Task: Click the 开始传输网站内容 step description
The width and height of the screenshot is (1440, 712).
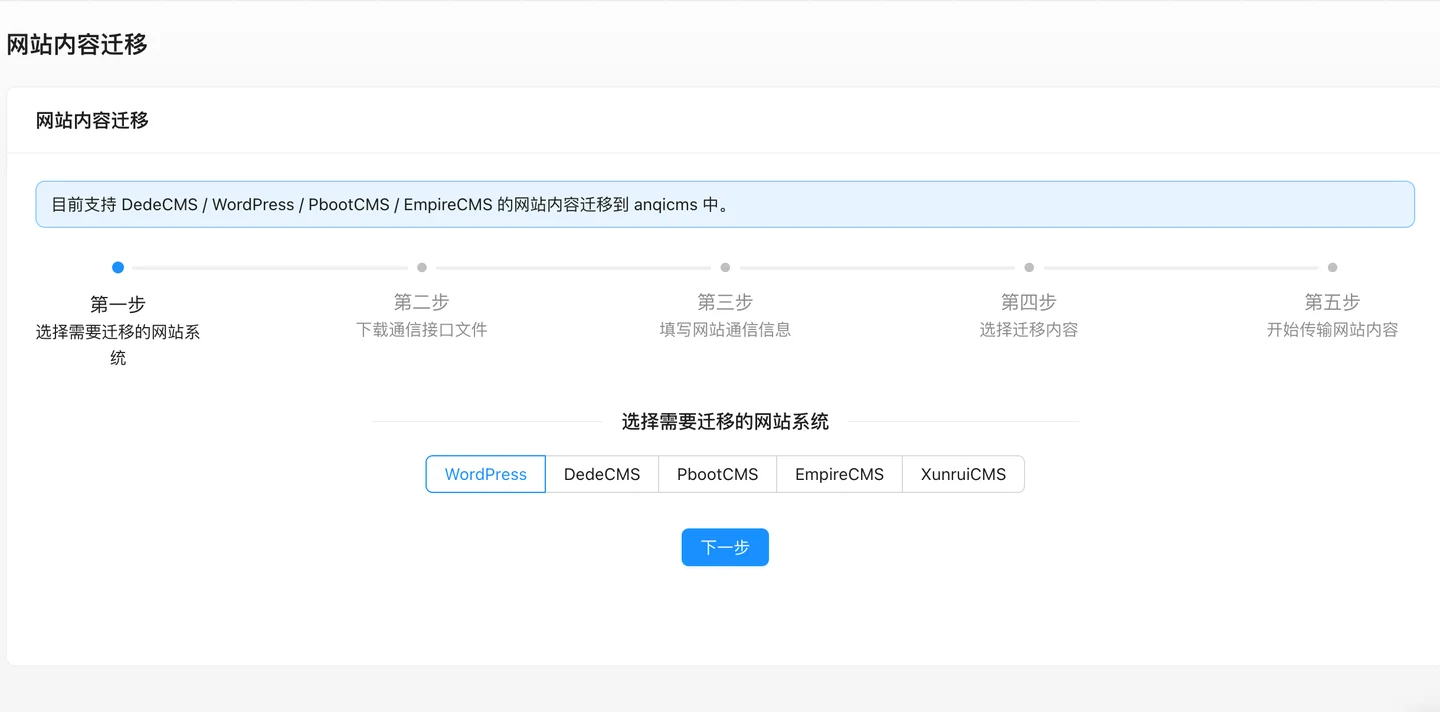Action: click(x=1332, y=329)
